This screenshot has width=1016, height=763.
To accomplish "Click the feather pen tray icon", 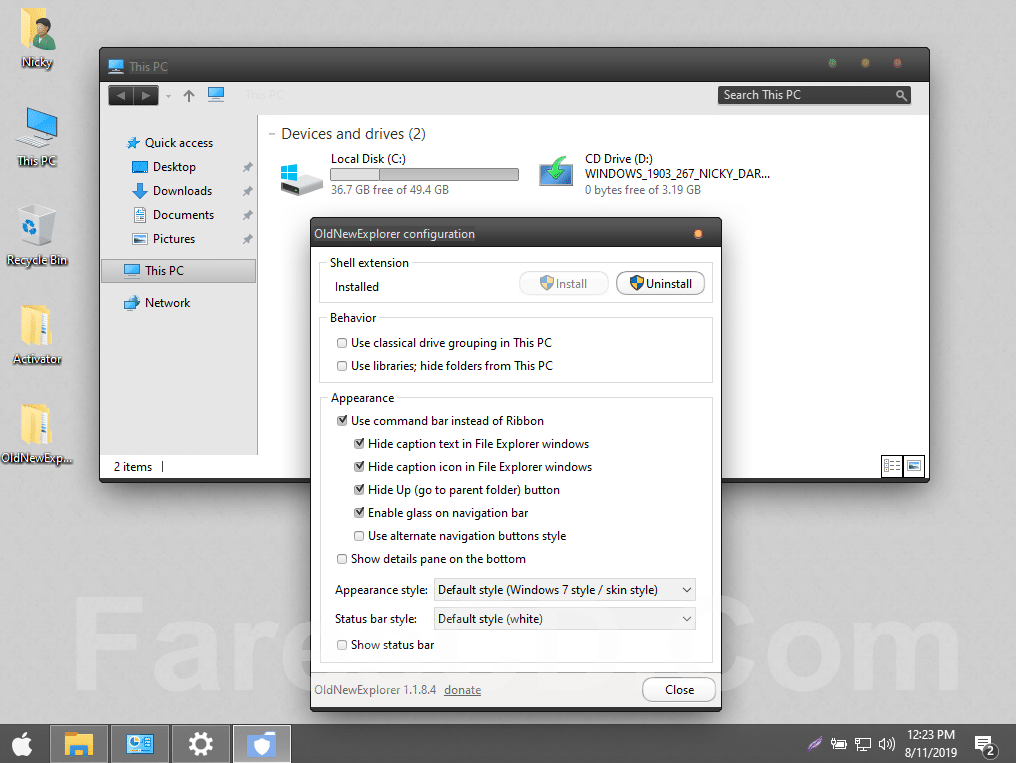I will 814,744.
